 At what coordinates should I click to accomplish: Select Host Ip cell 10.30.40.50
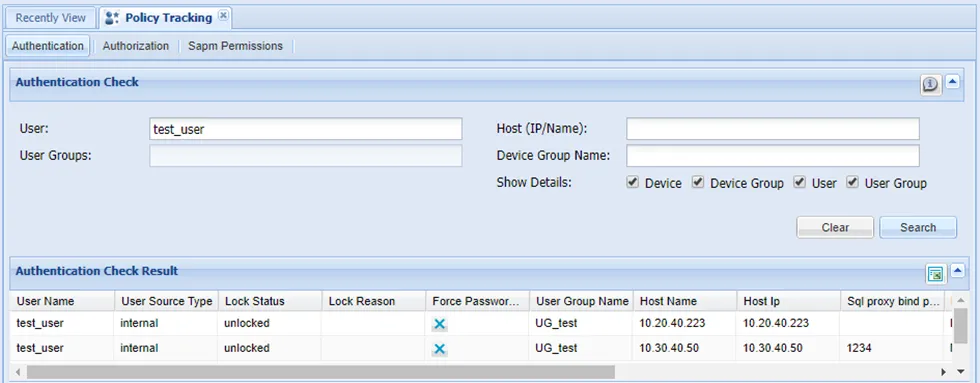[789, 348]
